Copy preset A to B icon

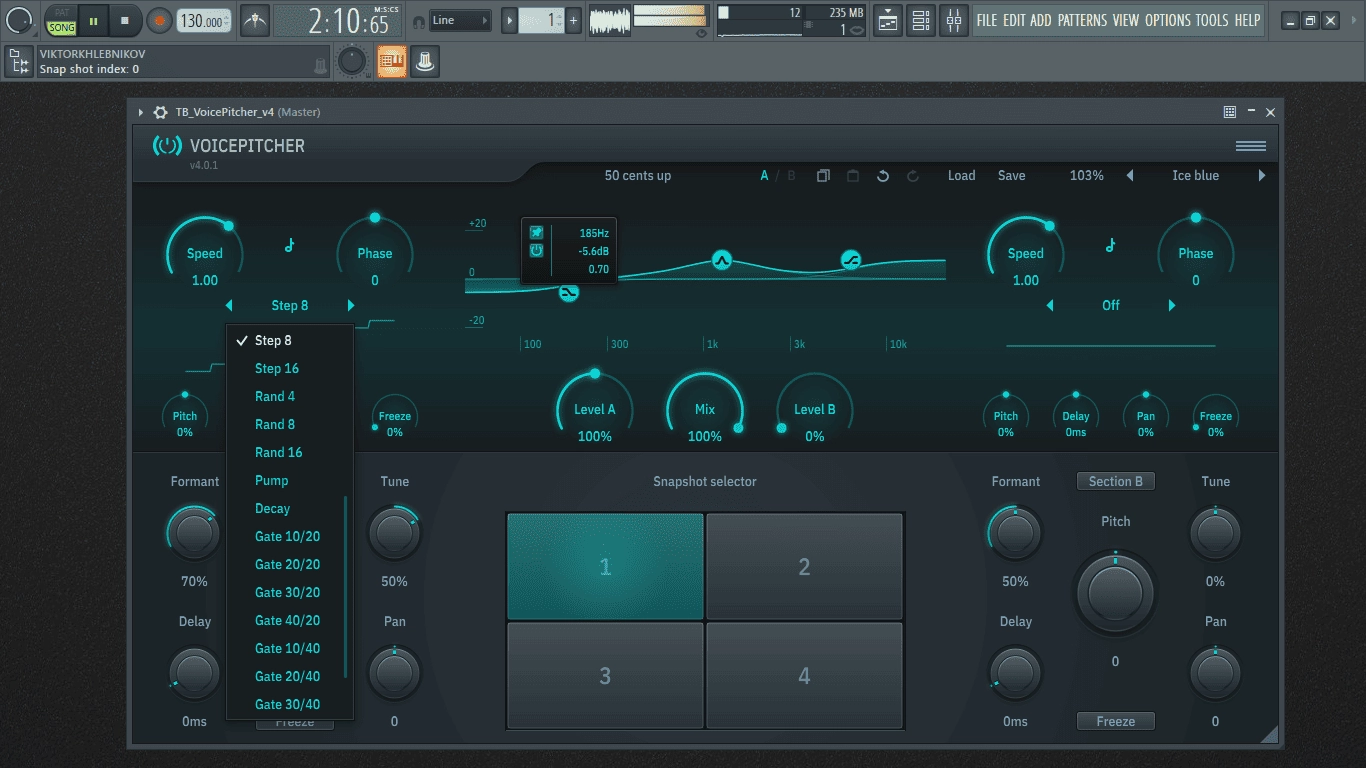(823, 176)
